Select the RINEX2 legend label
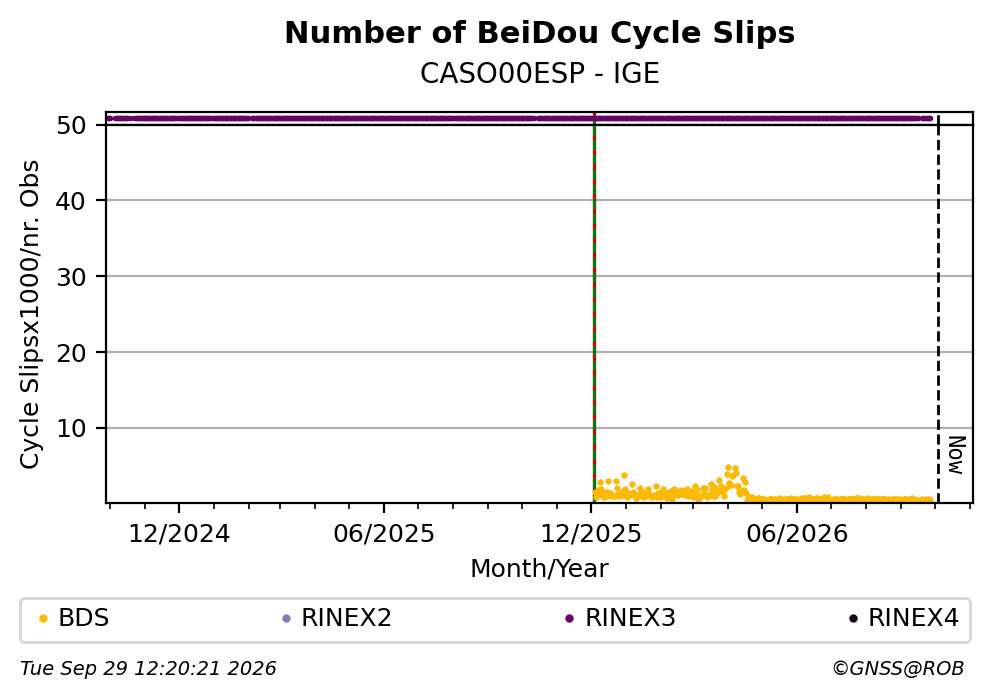Viewport: 993px width, 699px height. click(346, 618)
